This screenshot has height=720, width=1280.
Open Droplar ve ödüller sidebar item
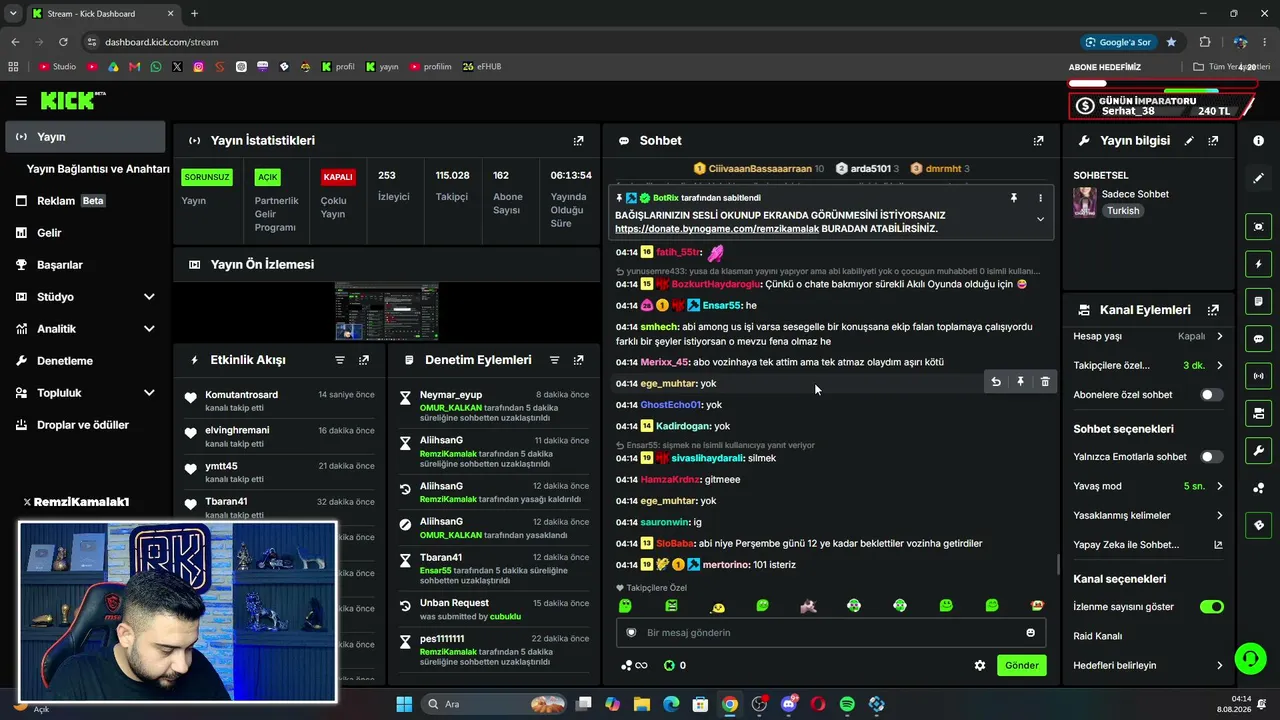pos(86,425)
